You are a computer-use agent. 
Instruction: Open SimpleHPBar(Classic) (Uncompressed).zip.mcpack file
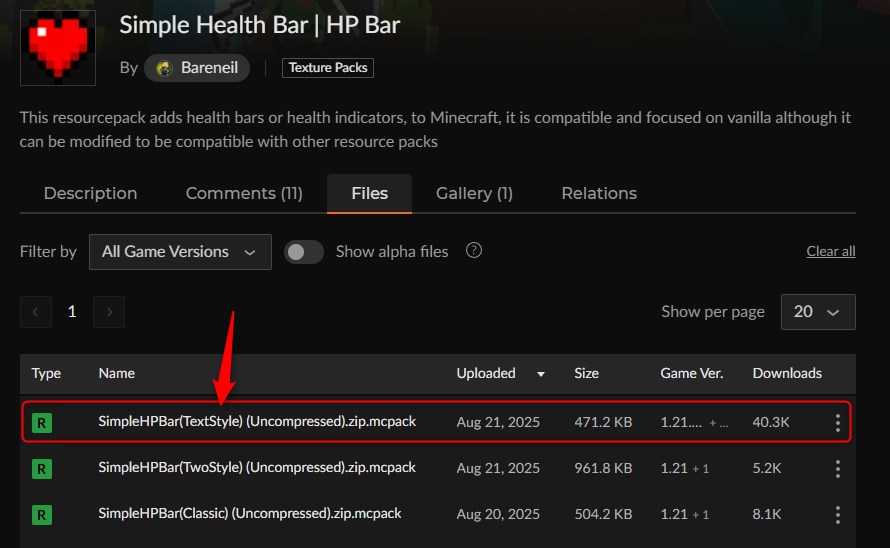coord(250,513)
